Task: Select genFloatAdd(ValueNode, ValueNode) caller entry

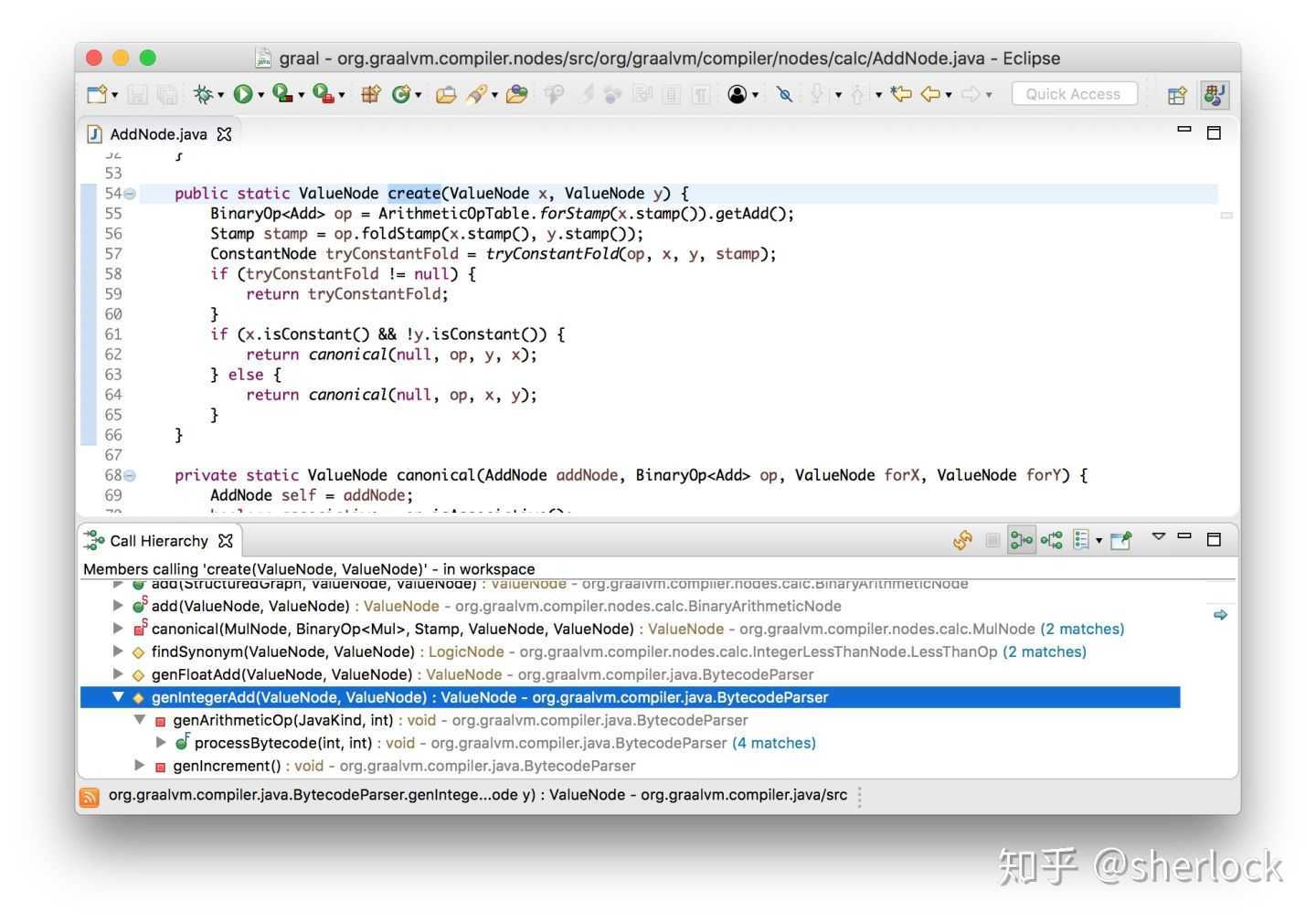Action: point(281,674)
